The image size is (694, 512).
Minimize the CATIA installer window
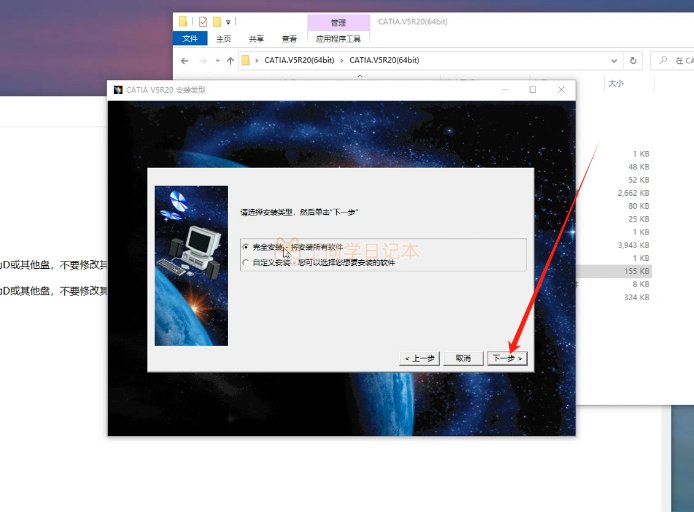pyautogui.click(x=505, y=90)
